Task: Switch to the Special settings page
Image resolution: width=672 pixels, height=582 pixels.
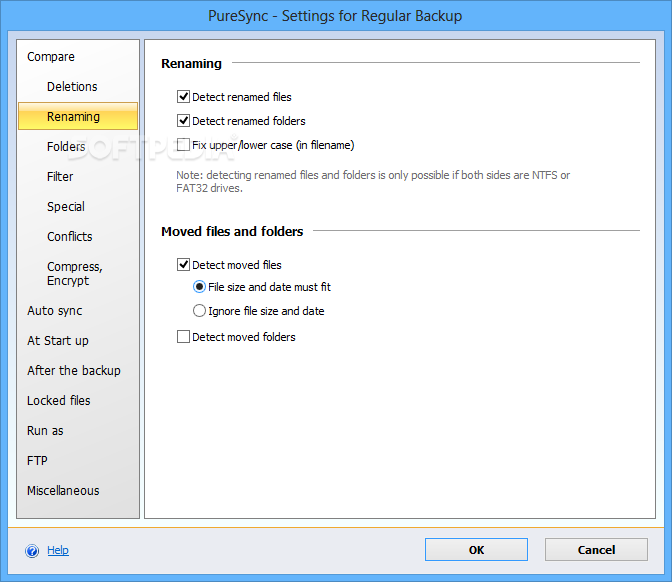Action: pos(66,207)
